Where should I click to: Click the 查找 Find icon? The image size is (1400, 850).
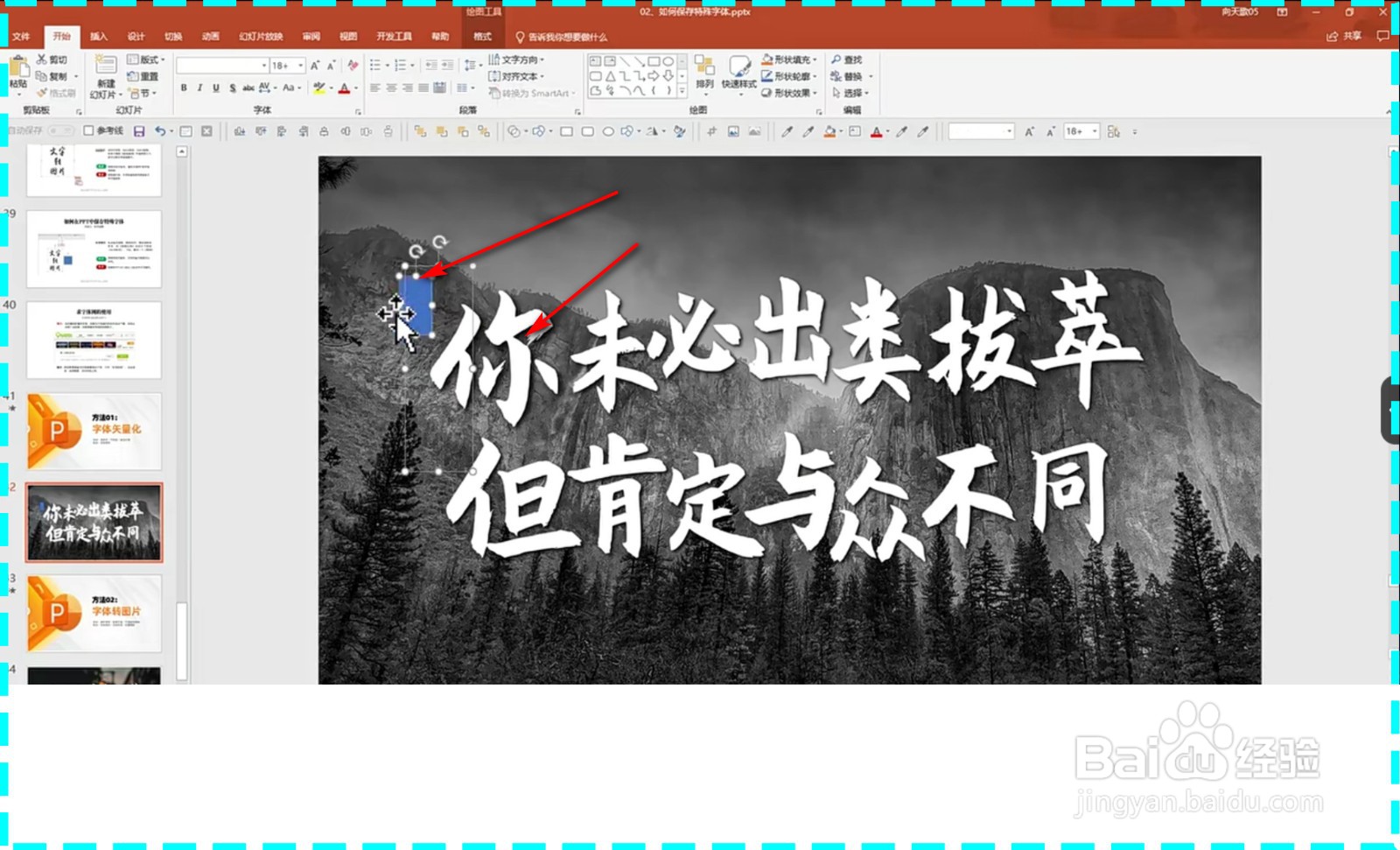[848, 60]
